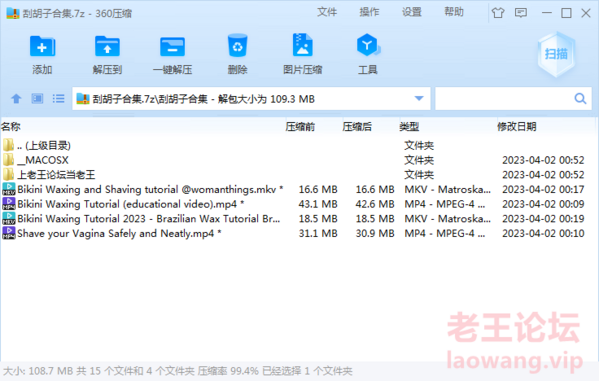Open the 设置 (Settings) menu
599x381 pixels.
click(x=412, y=12)
